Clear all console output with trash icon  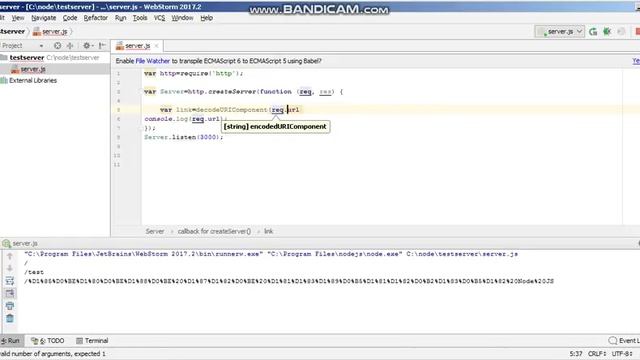pyautogui.click(x=10, y=318)
